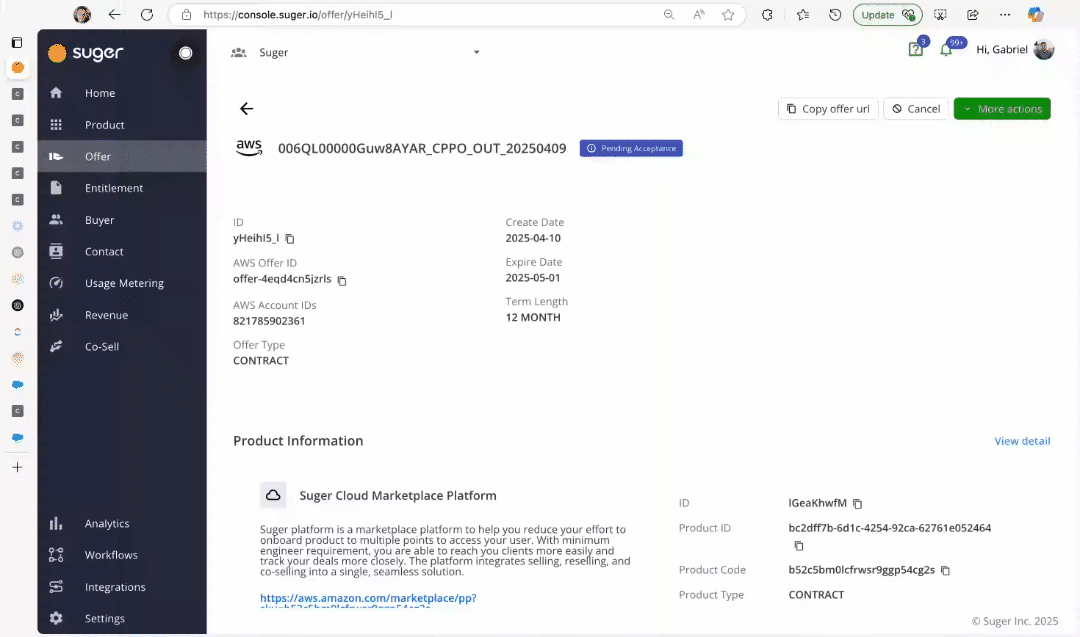Screen dimensions: 1080x637
Task: Add a new tab with plus icon
Action: pyautogui.click(x=17, y=467)
